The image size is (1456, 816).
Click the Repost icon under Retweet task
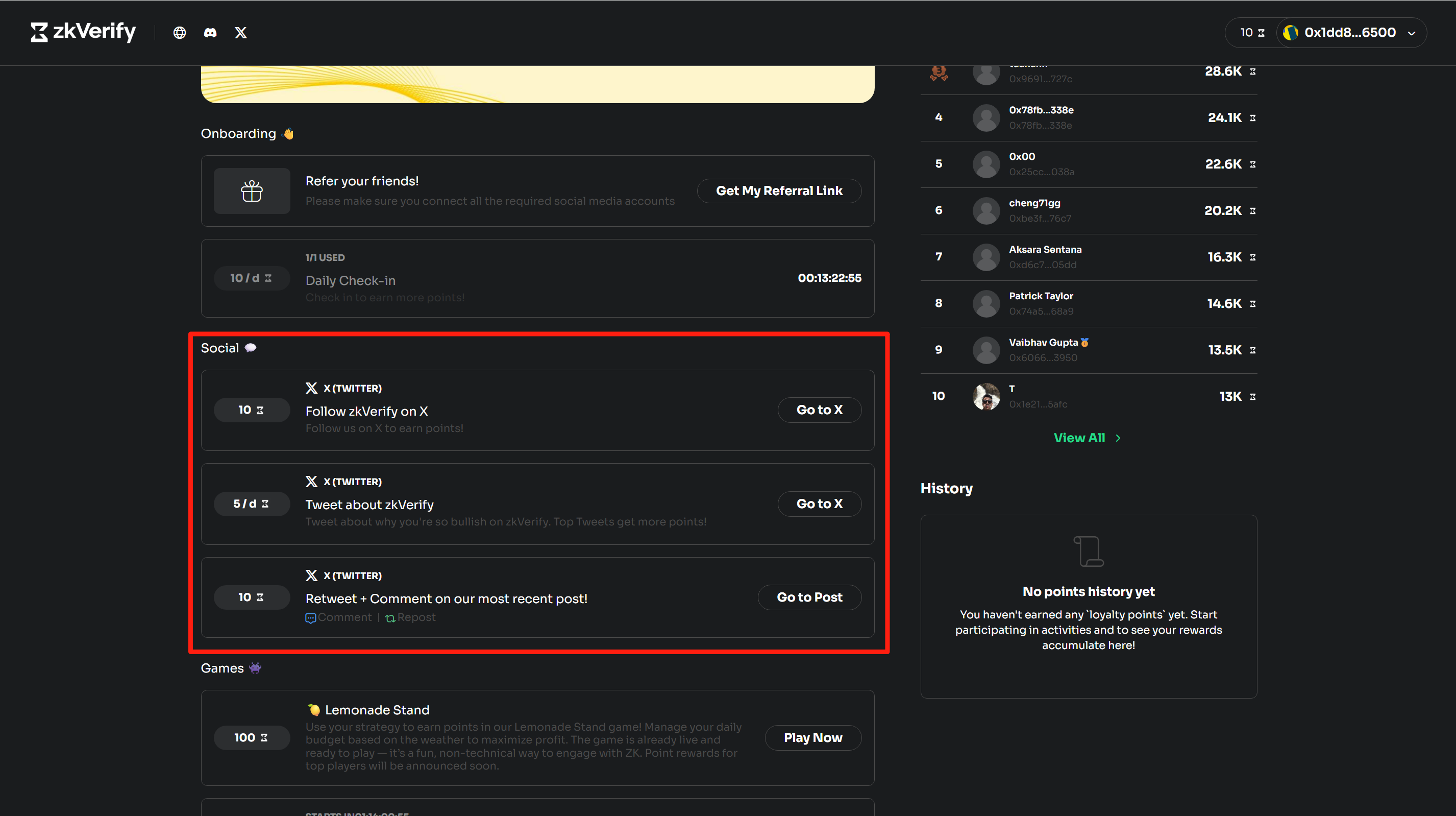390,618
